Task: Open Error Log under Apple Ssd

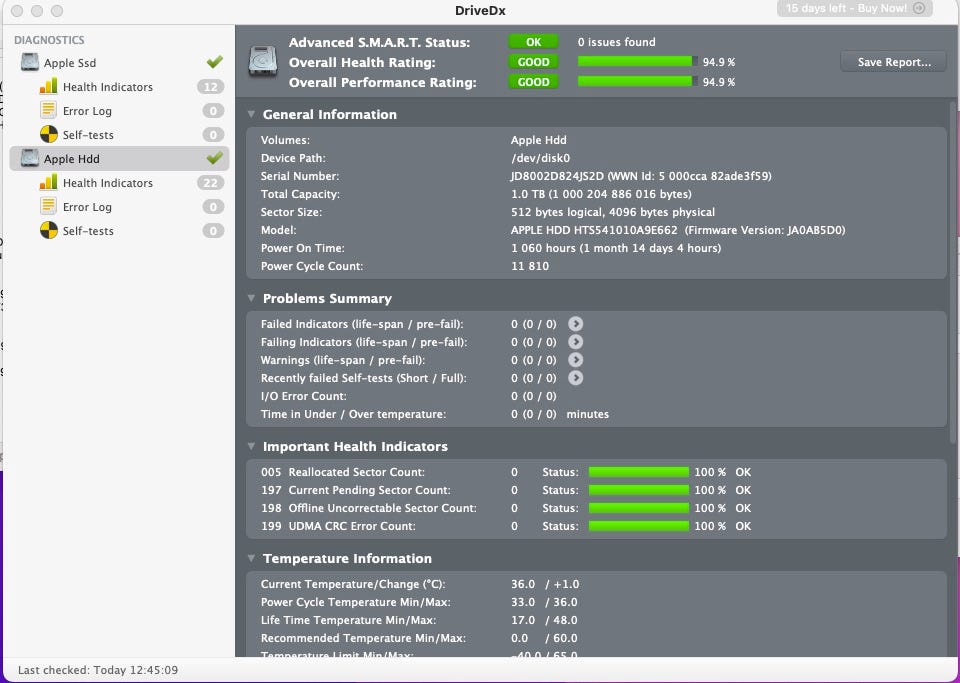Action: click(87, 111)
